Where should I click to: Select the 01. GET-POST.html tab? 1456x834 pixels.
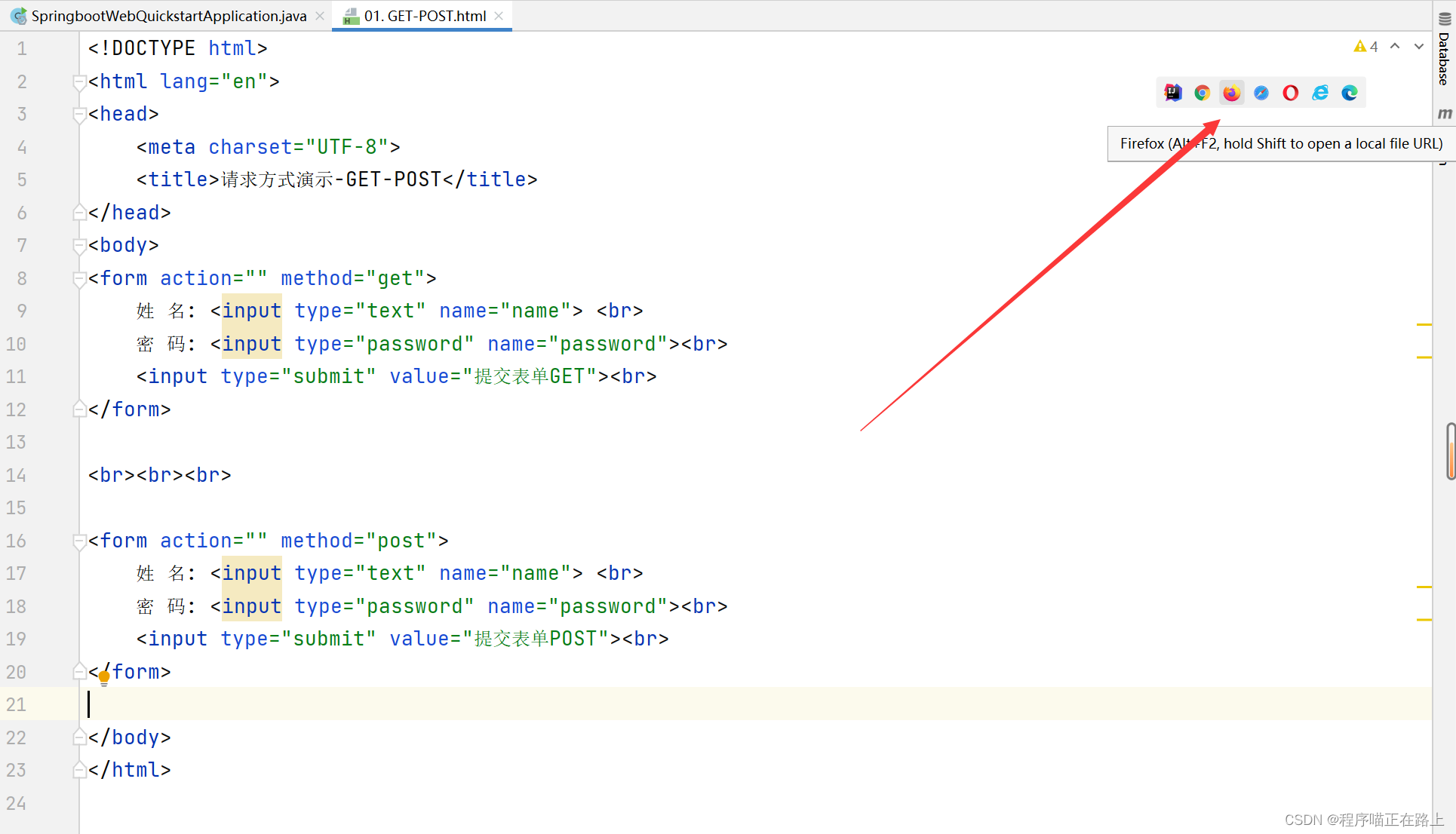tap(424, 16)
